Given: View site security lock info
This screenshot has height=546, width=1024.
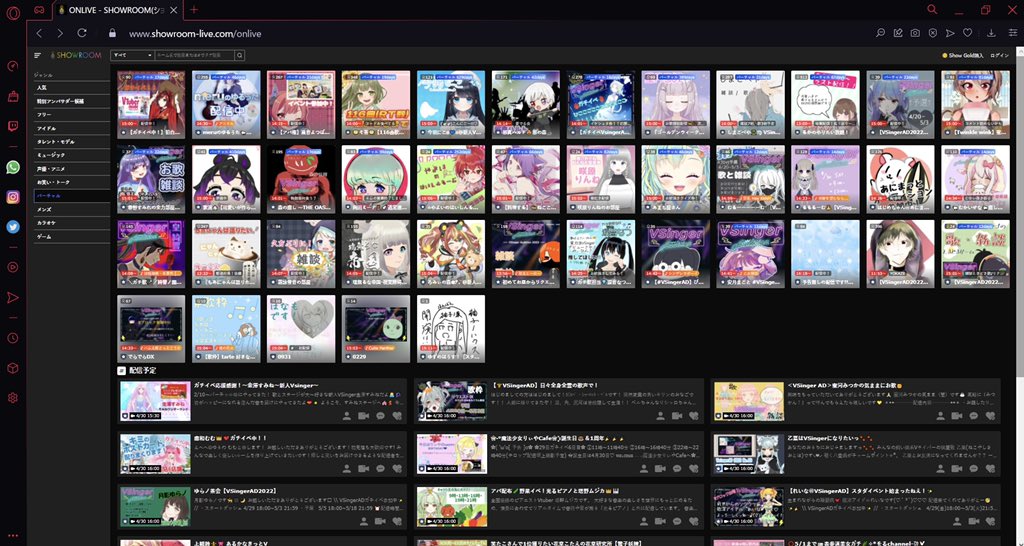Looking at the screenshot, I should [x=112, y=33].
